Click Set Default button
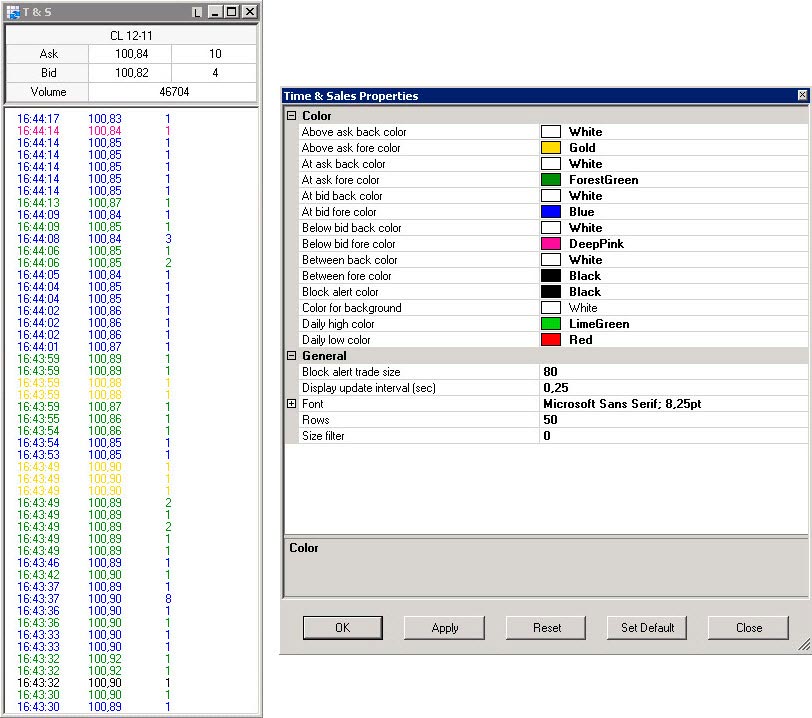Screen dimensions: 812x718 [x=647, y=628]
